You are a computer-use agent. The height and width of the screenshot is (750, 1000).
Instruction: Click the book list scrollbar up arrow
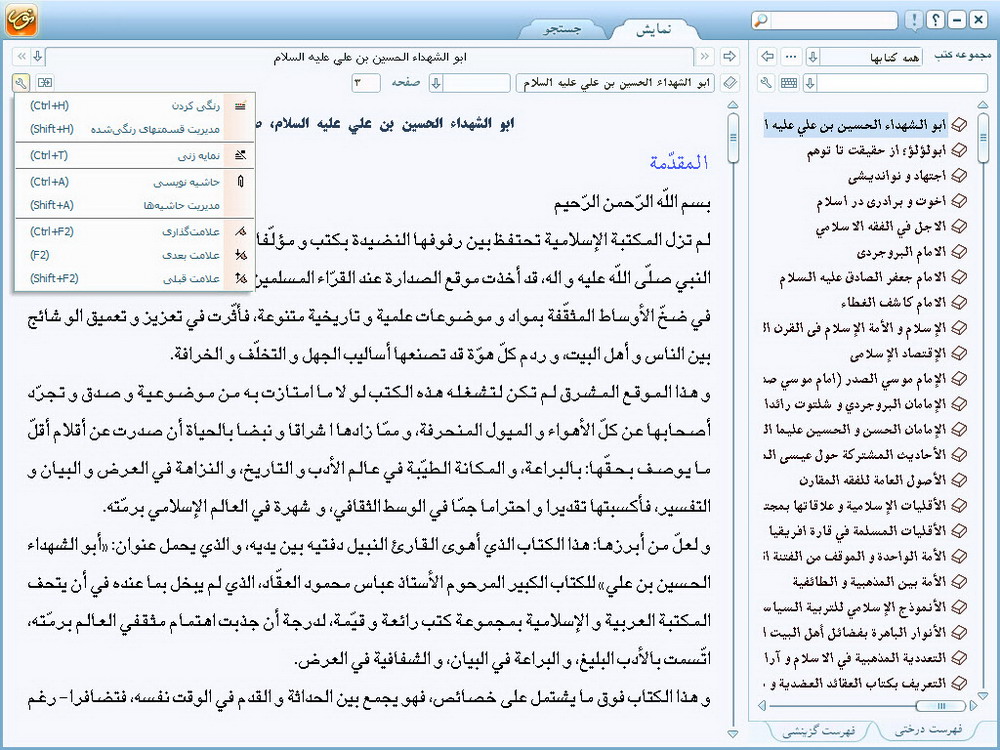pyautogui.click(x=983, y=105)
